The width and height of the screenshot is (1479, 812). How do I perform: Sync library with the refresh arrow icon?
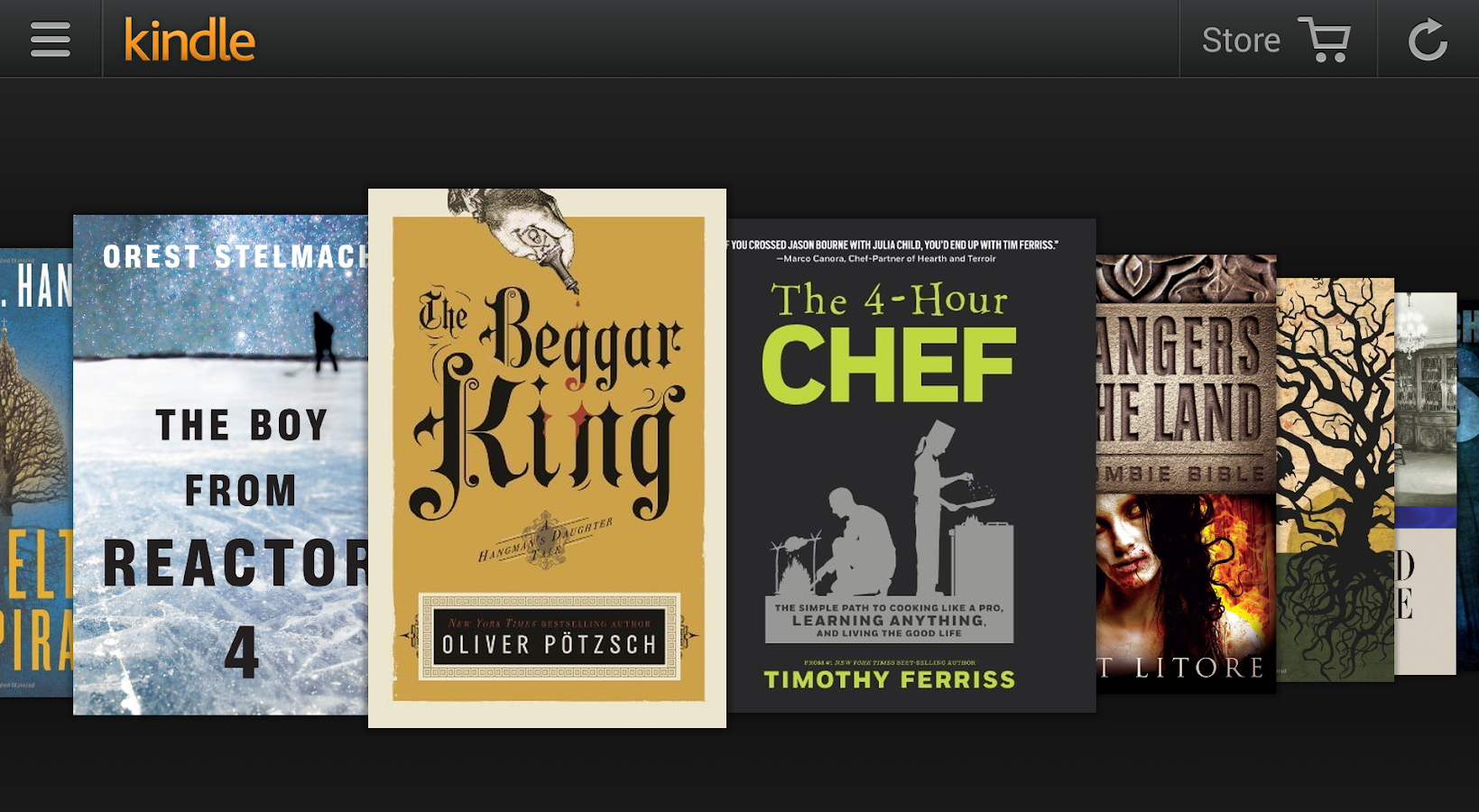(x=1428, y=40)
